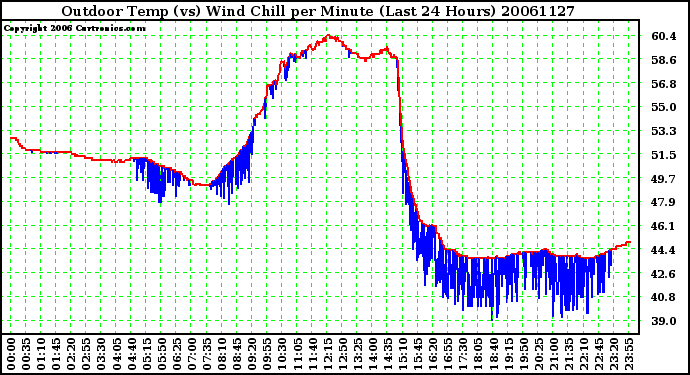This screenshot has width=690, height=375.
Task: Click the 22:10 time label
Action: point(584,354)
